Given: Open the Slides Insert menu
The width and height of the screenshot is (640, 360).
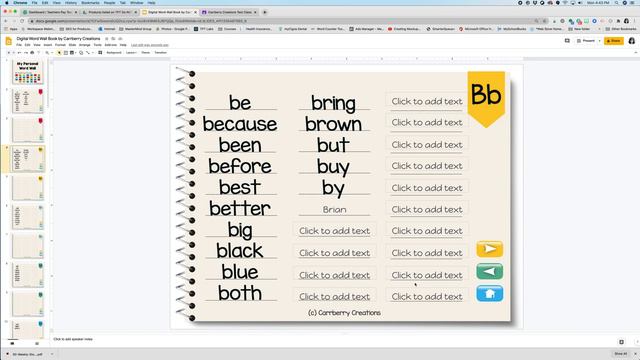Looking at the screenshot, I should (48, 45).
